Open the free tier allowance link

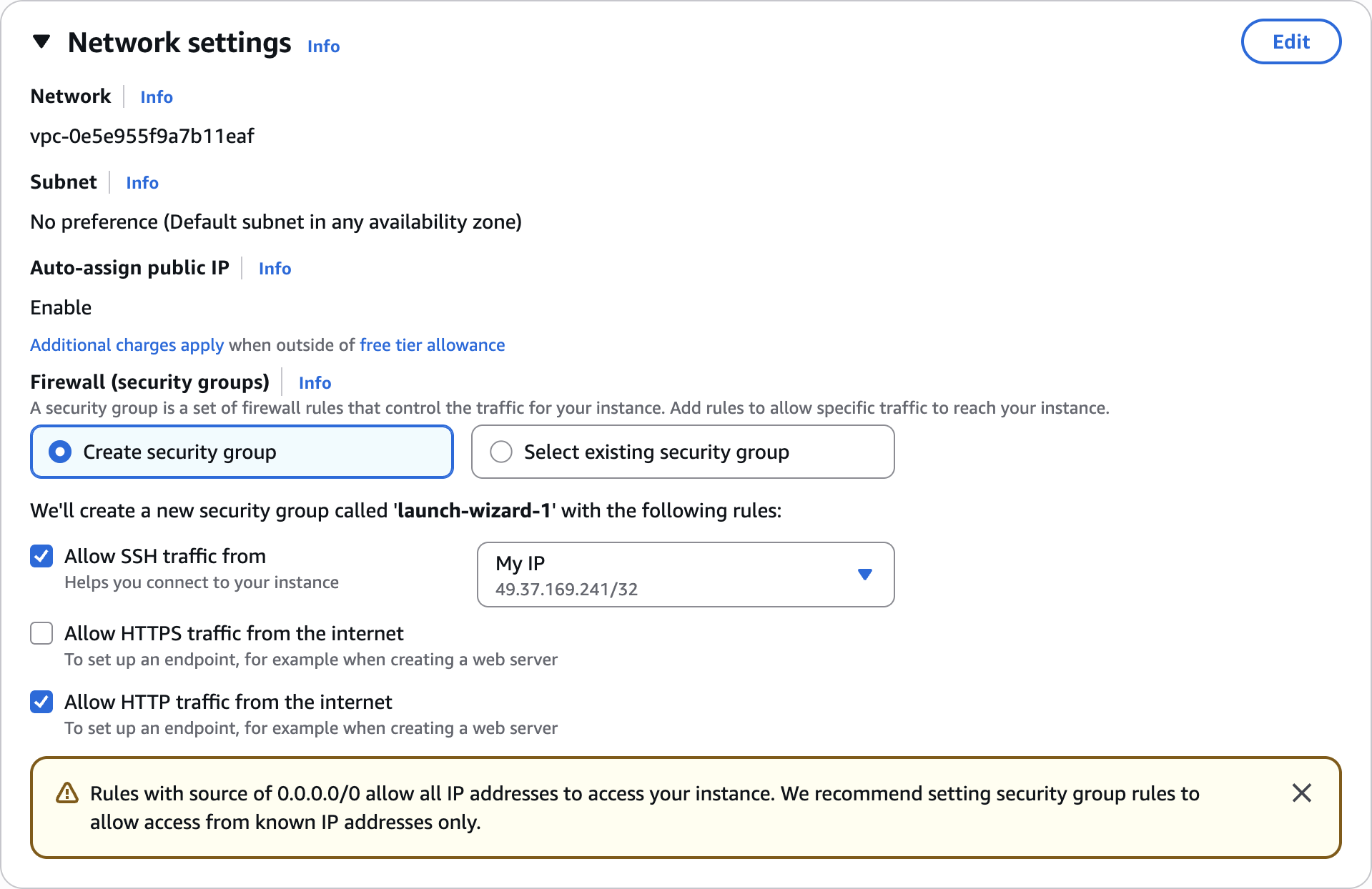click(432, 345)
